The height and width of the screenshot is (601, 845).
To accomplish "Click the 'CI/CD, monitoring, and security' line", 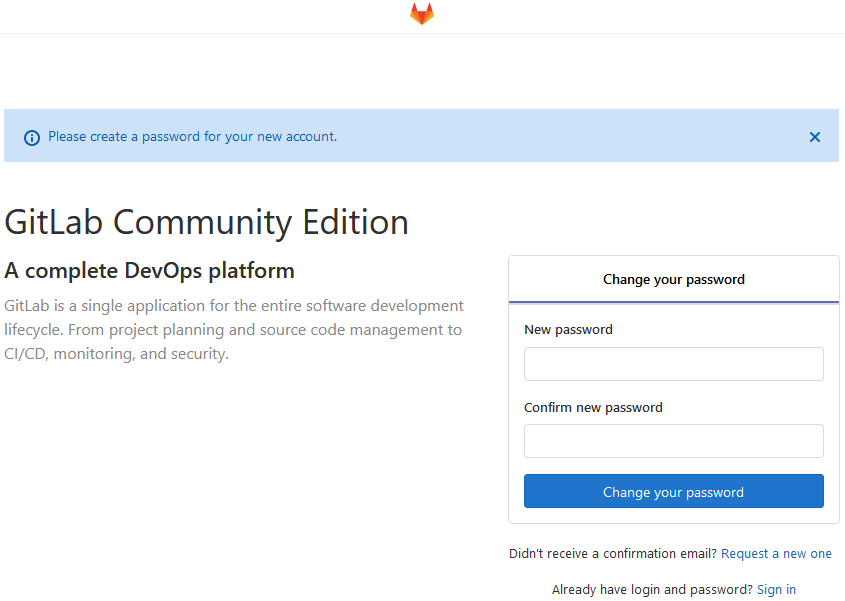I will (116, 353).
